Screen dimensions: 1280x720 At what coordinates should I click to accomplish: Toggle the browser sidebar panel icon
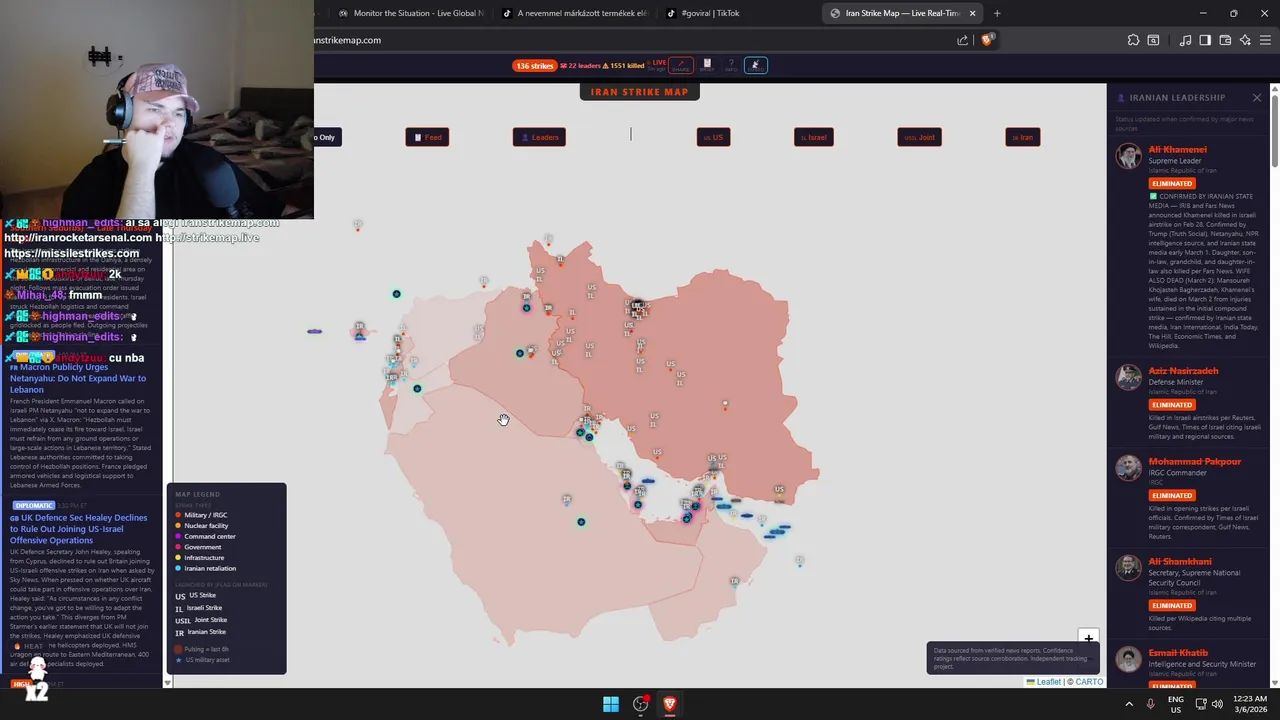point(1205,40)
